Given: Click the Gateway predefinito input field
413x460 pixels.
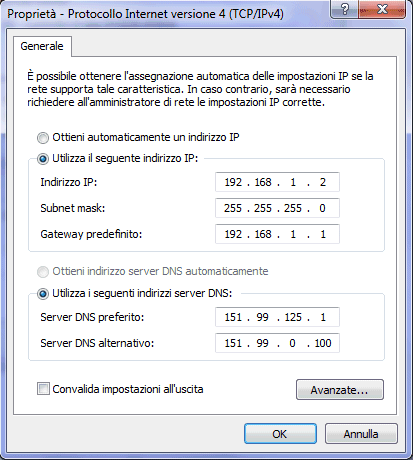Looking at the screenshot, I should [x=277, y=234].
